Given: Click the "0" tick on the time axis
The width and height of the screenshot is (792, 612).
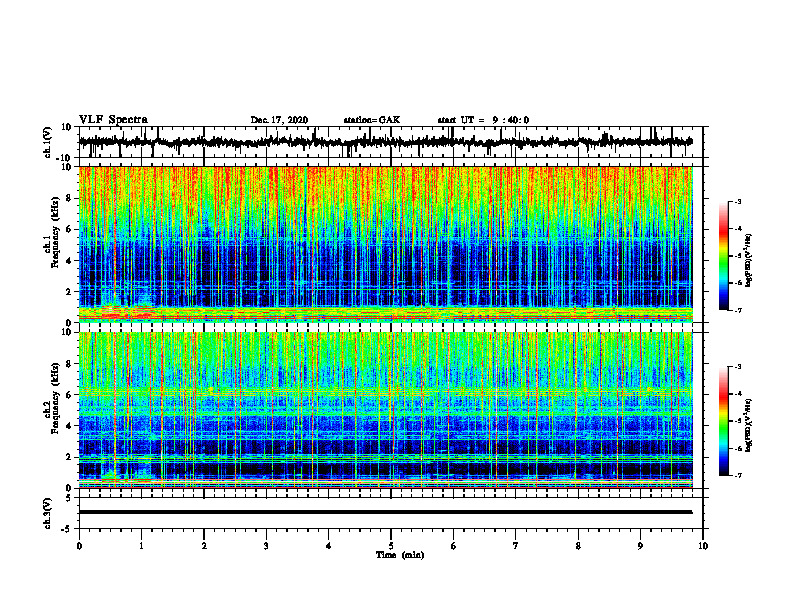Looking at the screenshot, I should pos(79,546).
